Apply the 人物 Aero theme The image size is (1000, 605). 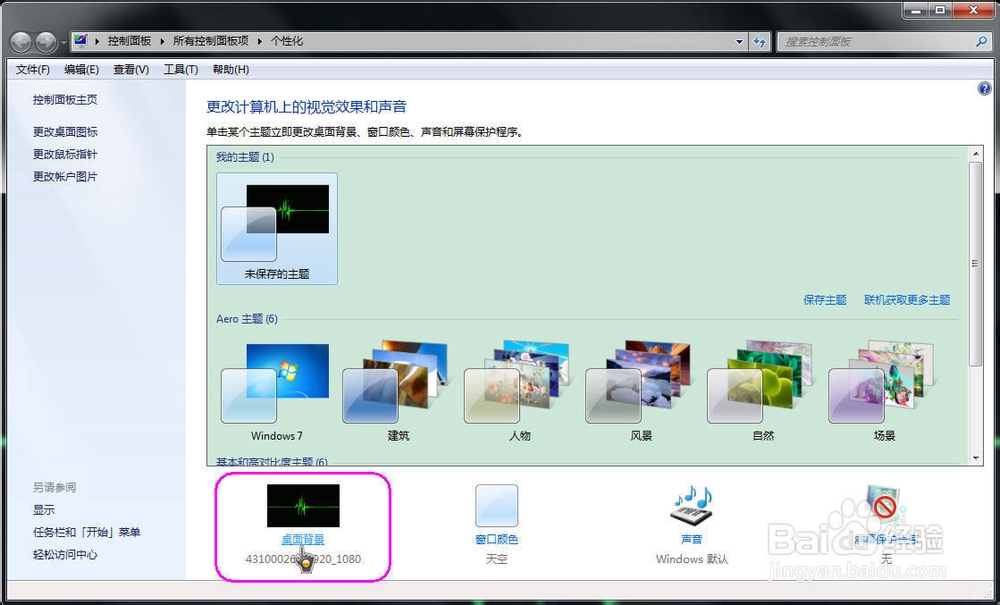[520, 391]
